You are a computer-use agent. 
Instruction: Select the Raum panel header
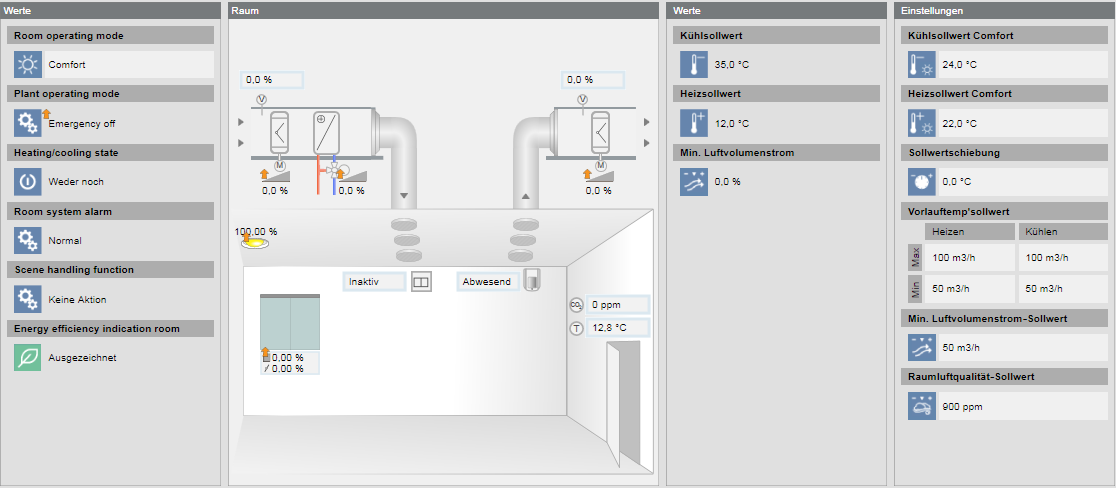pyautogui.click(x=443, y=10)
